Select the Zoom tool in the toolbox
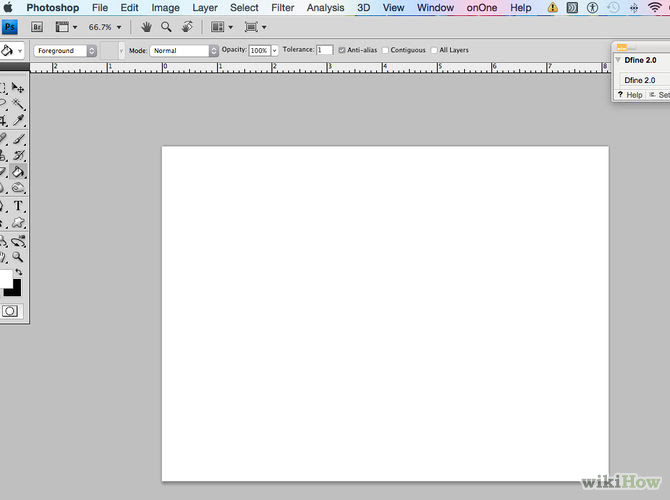Image resolution: width=670 pixels, height=500 pixels. point(18,257)
